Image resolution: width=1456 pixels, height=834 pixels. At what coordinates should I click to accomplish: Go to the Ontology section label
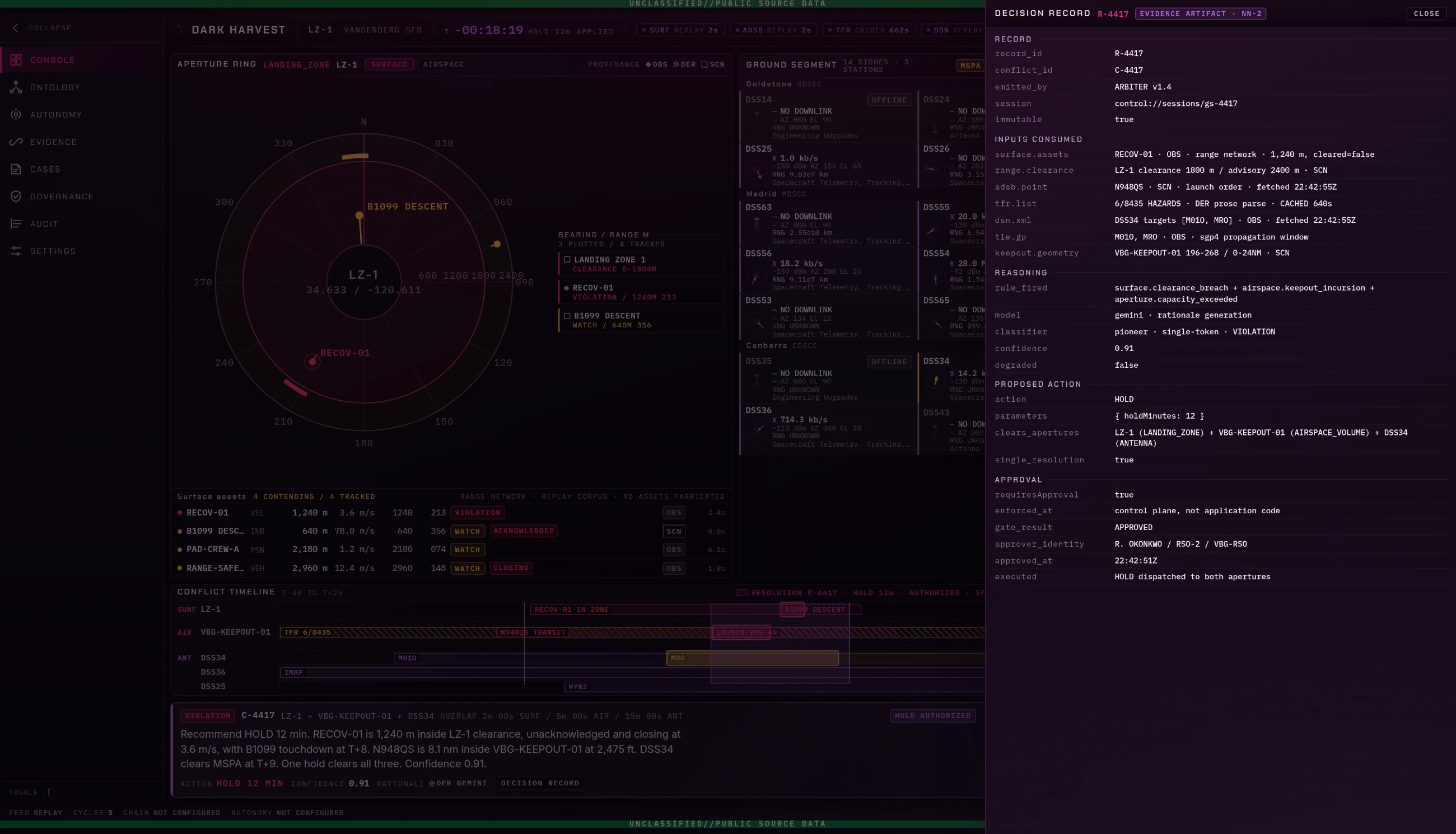click(55, 87)
